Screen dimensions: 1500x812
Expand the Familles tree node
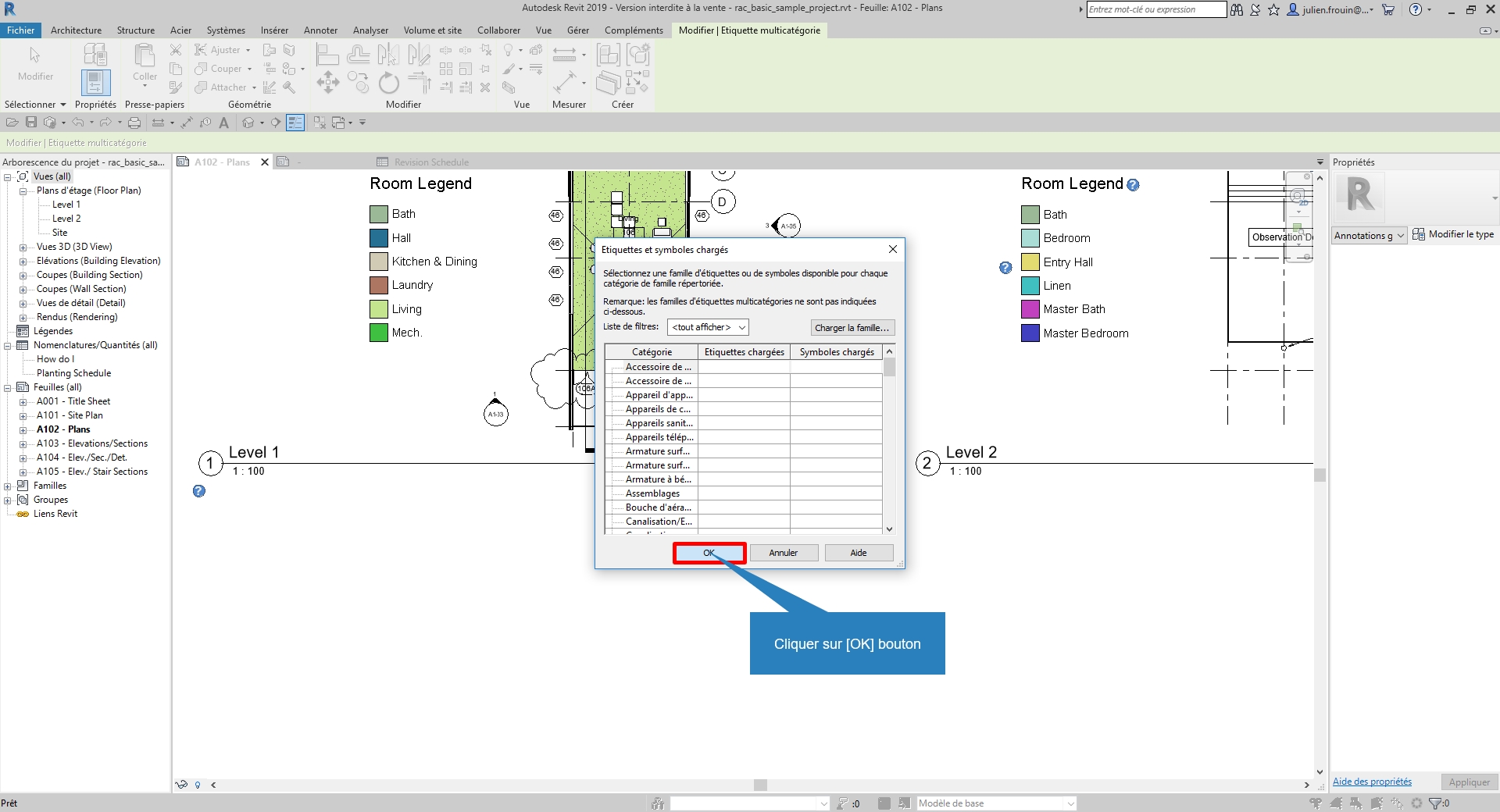(8, 486)
